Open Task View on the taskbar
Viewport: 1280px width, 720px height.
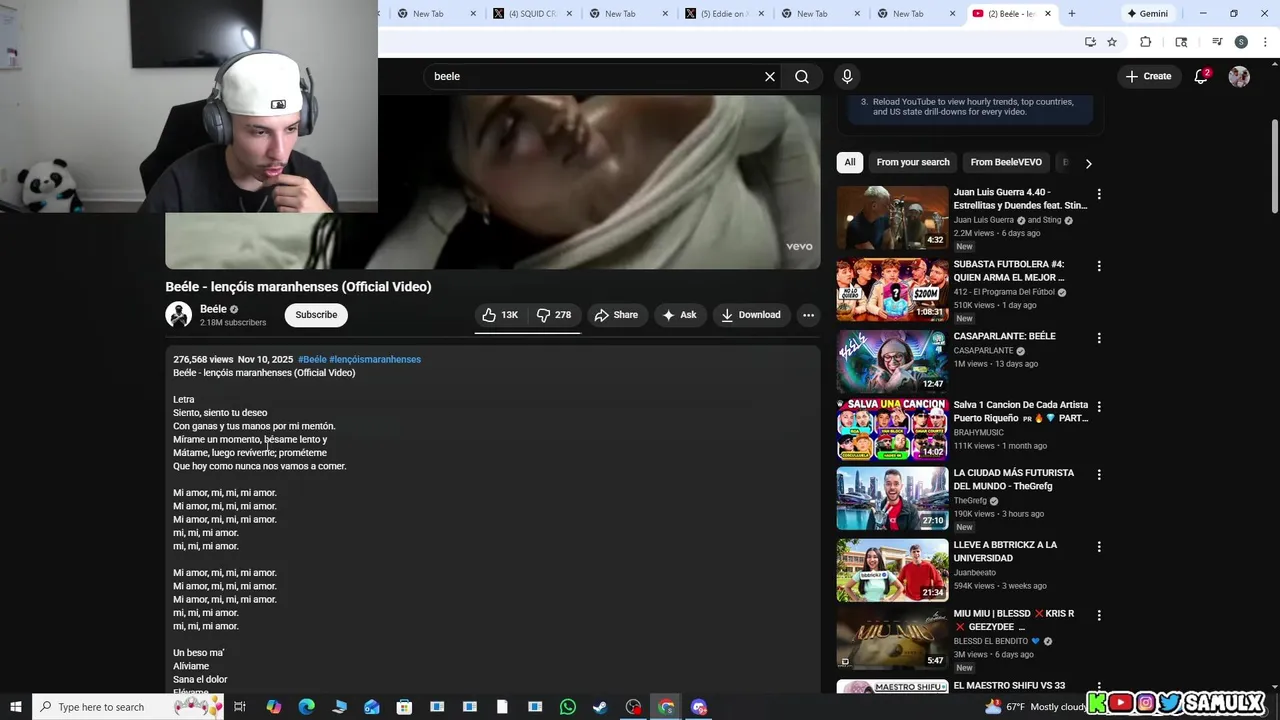[240, 707]
